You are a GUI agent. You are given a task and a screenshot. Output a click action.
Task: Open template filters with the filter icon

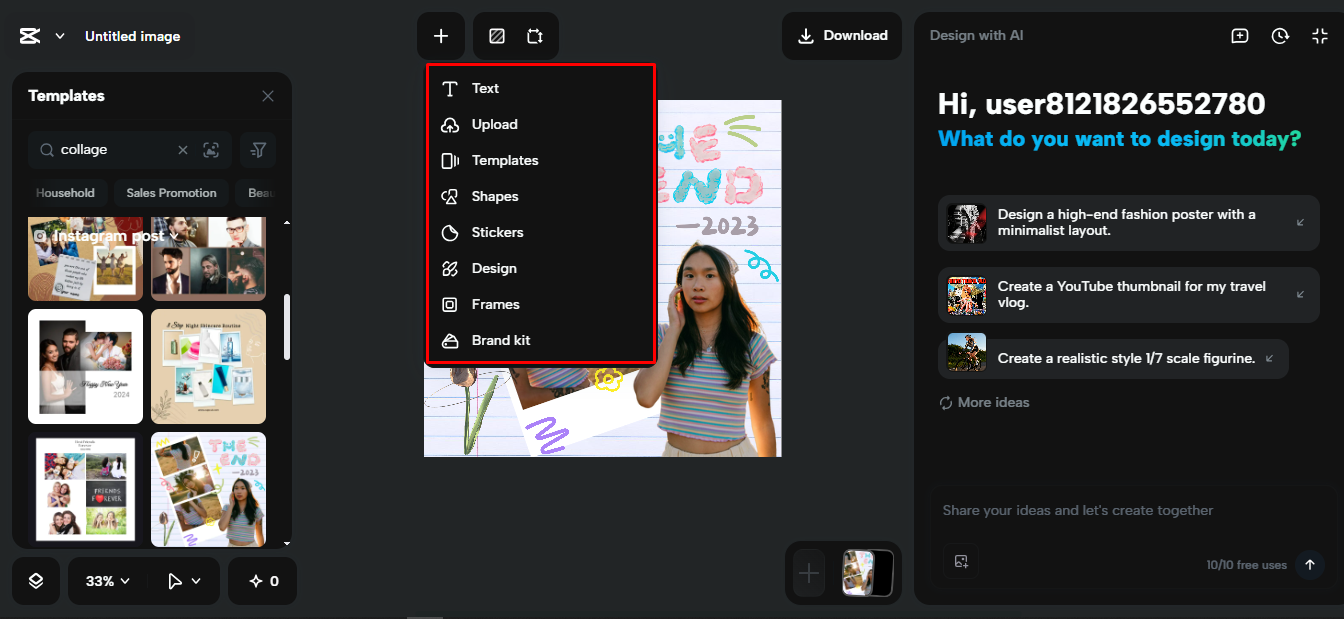click(258, 149)
